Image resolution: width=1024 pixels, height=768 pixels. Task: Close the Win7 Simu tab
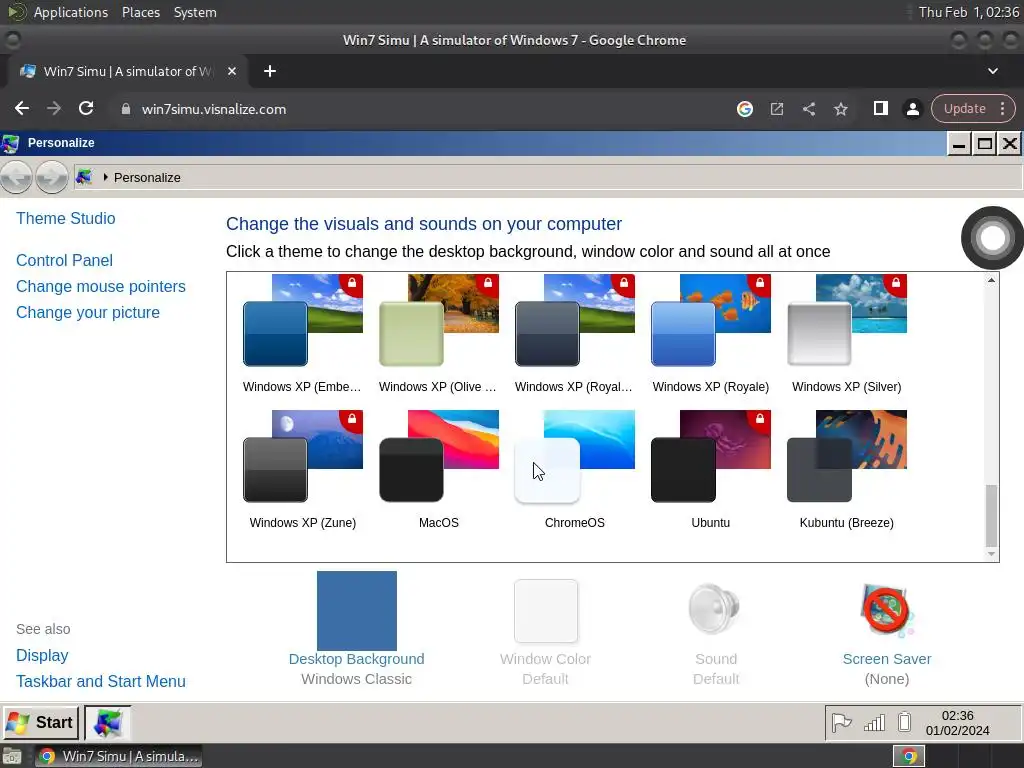[x=232, y=71]
